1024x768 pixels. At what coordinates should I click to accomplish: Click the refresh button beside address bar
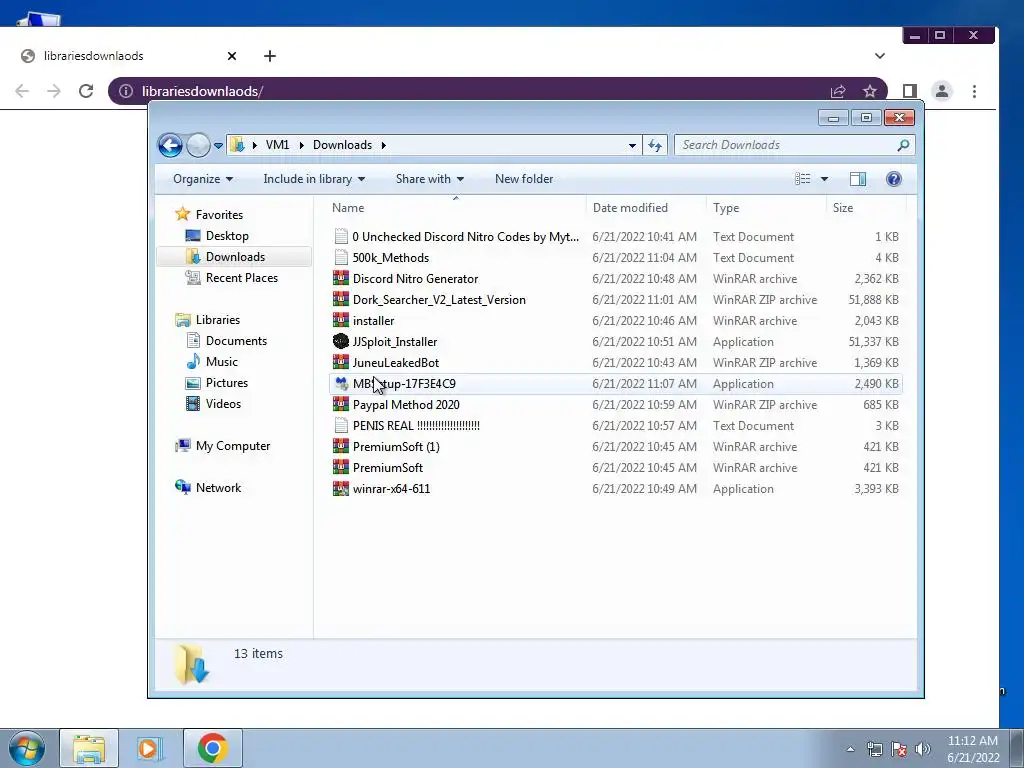pos(655,145)
